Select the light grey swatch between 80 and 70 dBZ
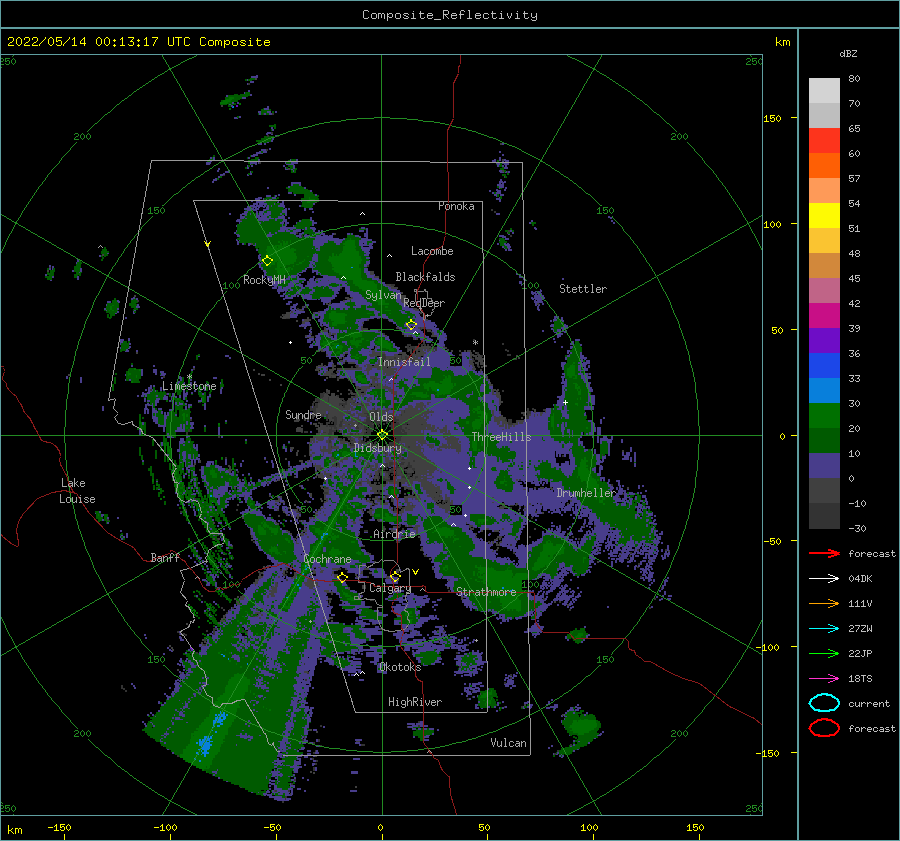The height and width of the screenshot is (841, 900). tap(824, 91)
